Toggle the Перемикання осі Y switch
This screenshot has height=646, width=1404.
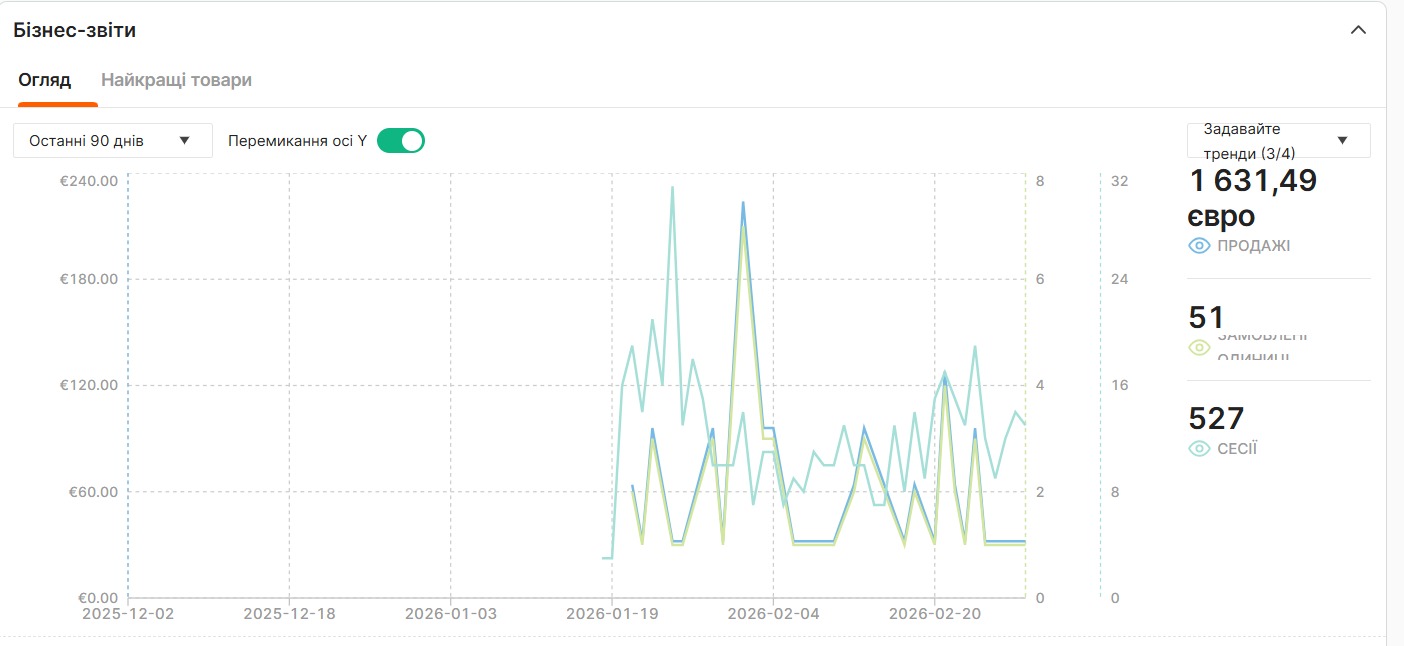(401, 141)
